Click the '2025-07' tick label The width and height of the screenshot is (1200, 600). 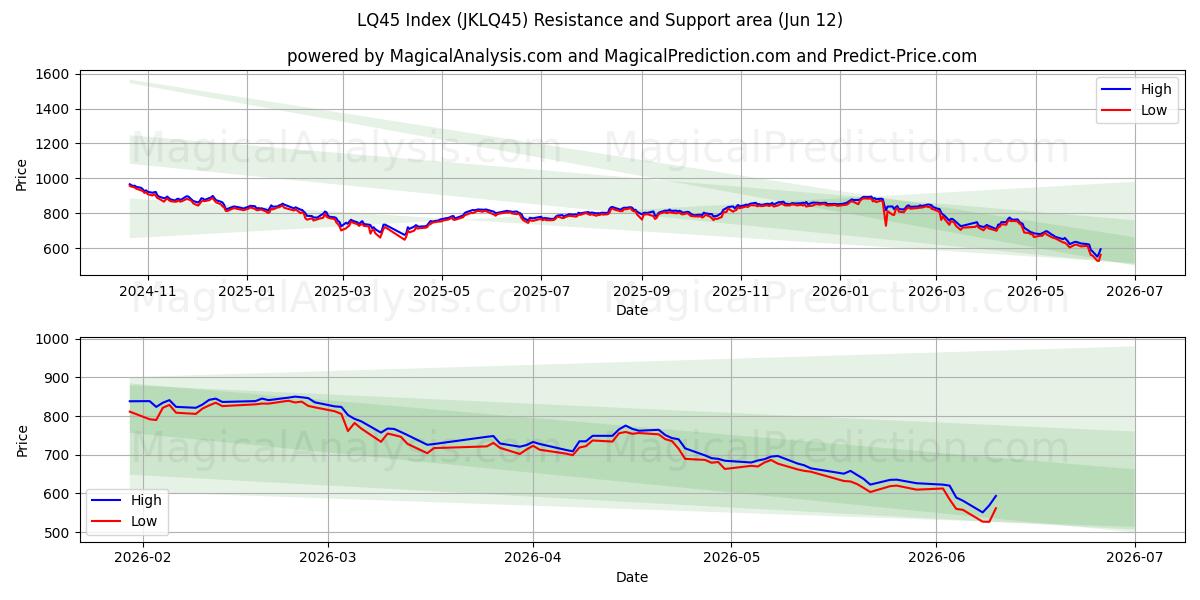click(x=541, y=291)
